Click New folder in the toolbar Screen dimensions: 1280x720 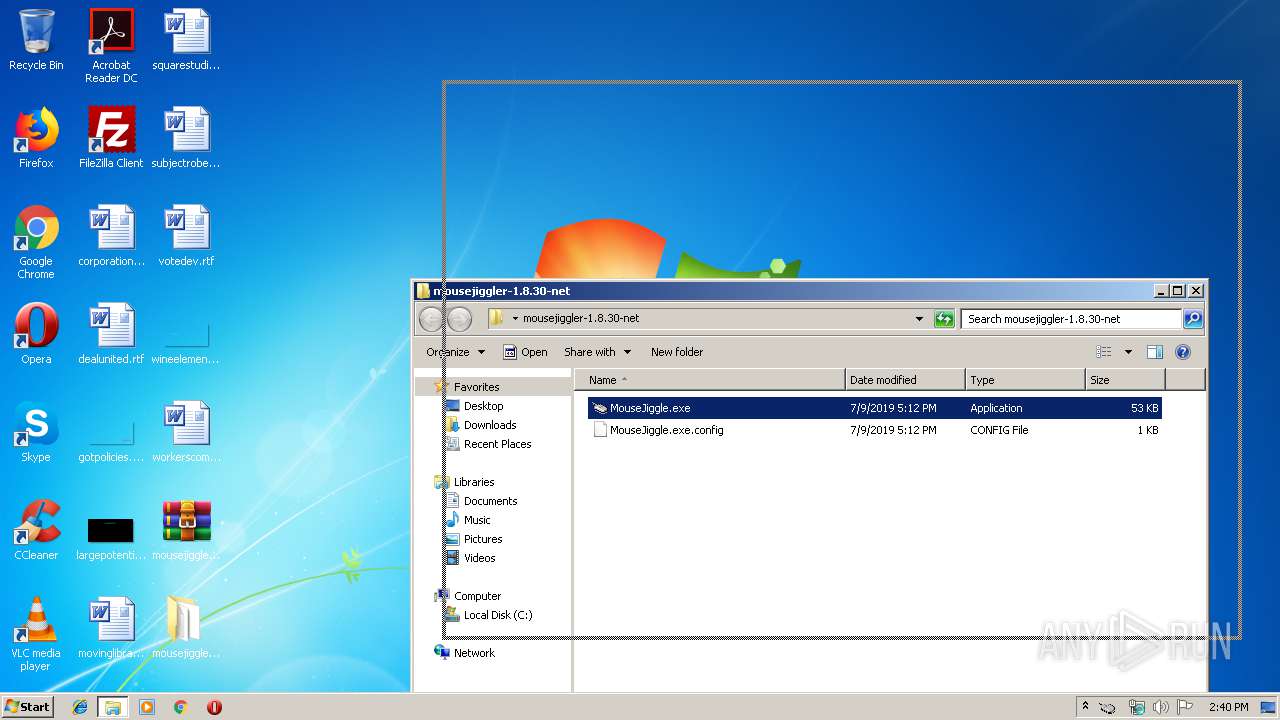(677, 352)
